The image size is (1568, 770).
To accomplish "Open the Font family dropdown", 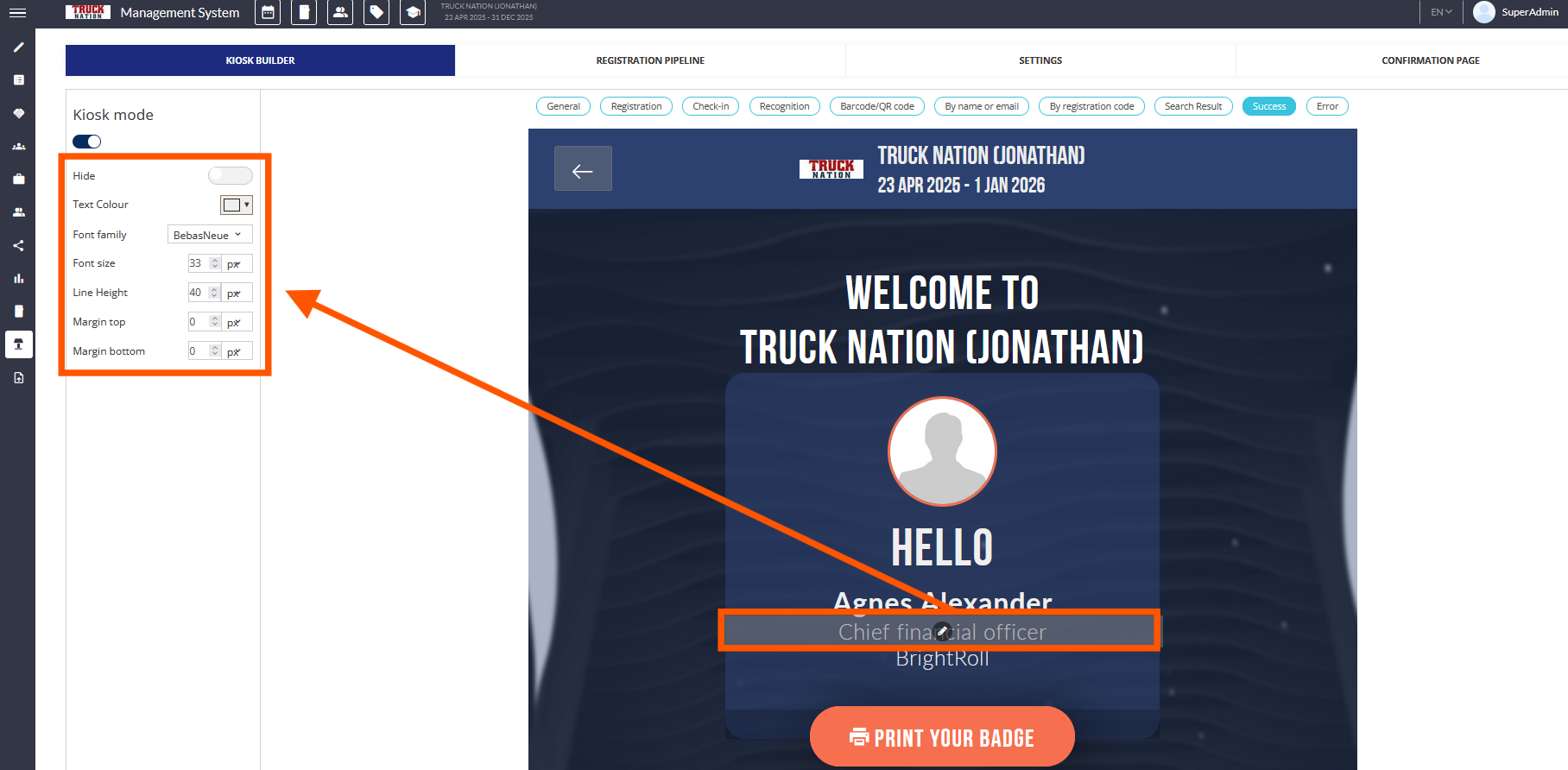I will 209,235.
